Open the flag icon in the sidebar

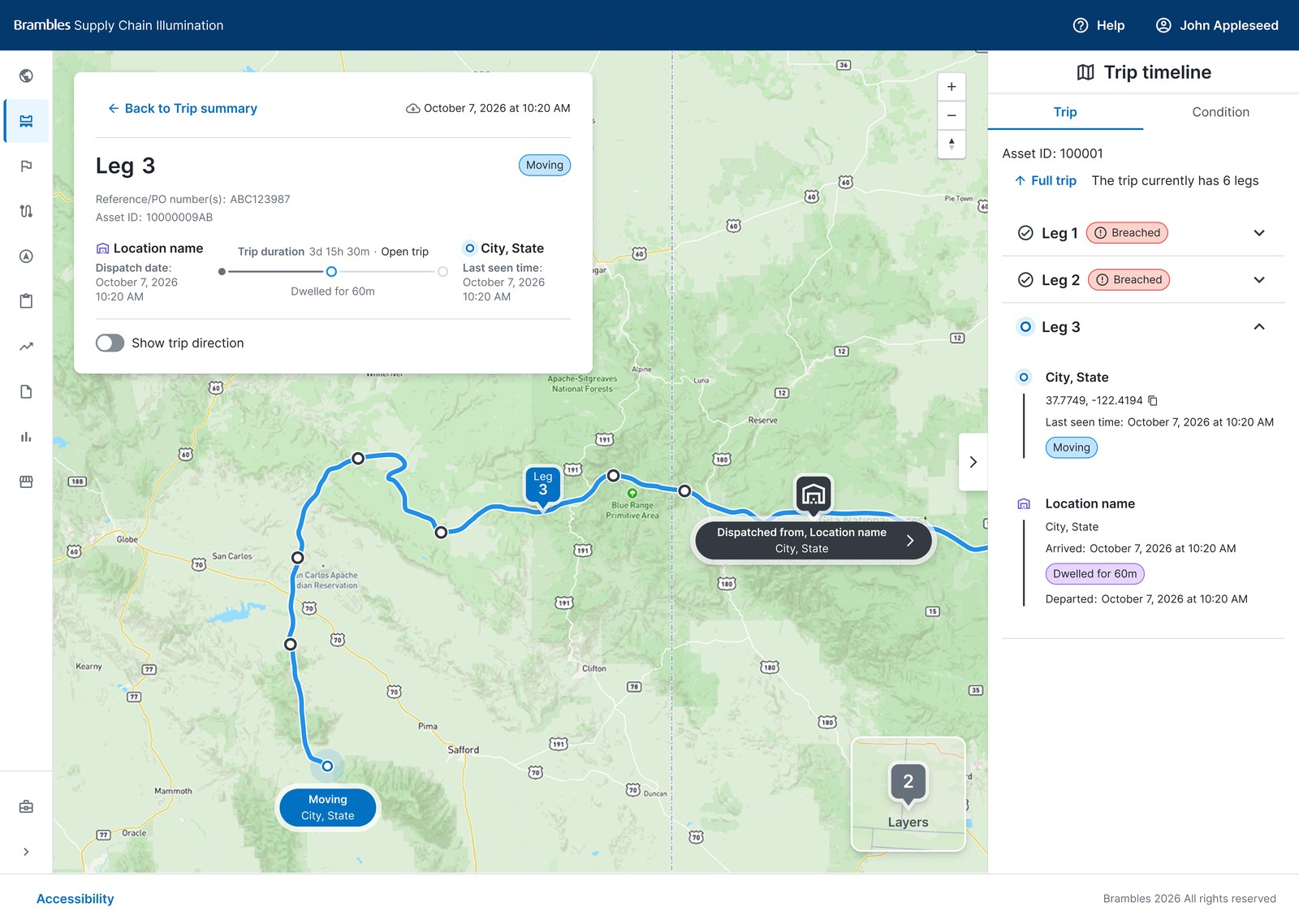tap(26, 166)
